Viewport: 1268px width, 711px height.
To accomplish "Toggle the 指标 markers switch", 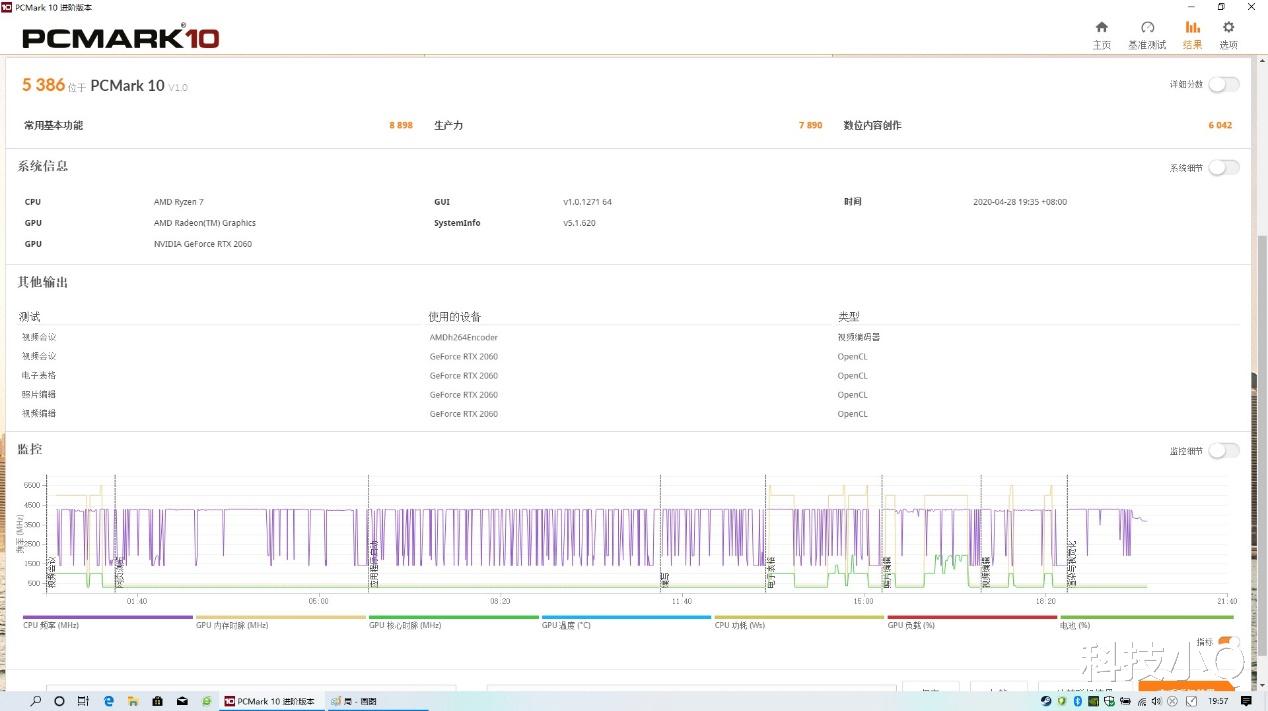I will click(x=1228, y=642).
